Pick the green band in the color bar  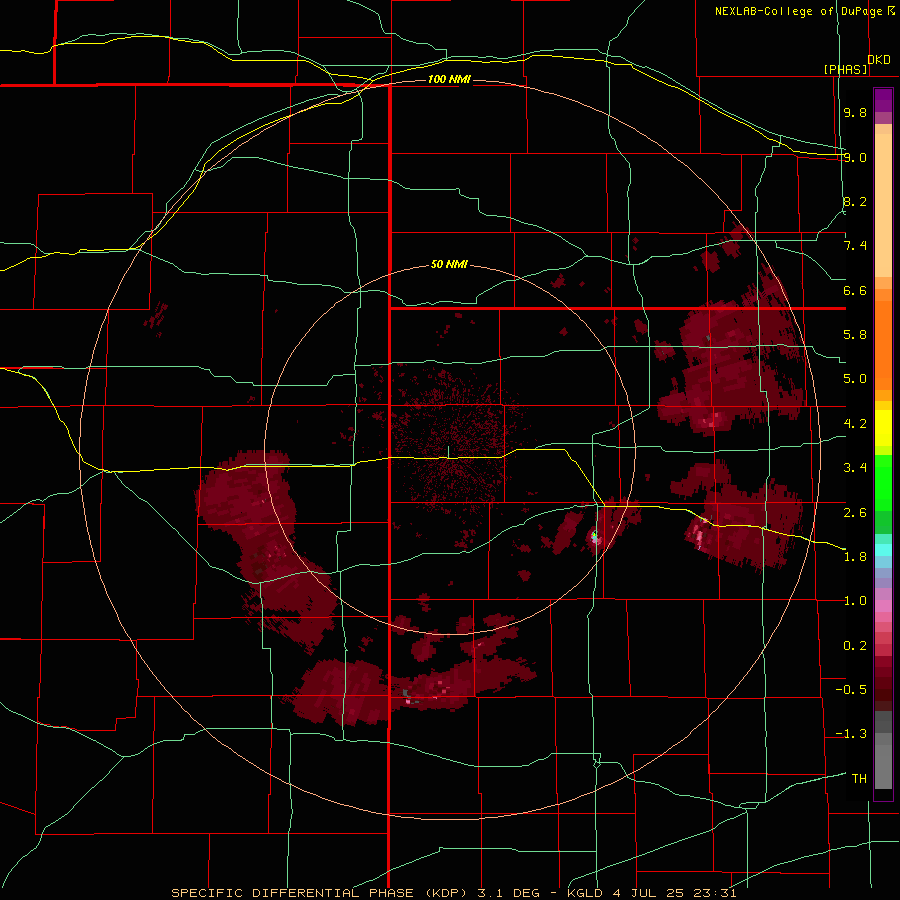(883, 482)
